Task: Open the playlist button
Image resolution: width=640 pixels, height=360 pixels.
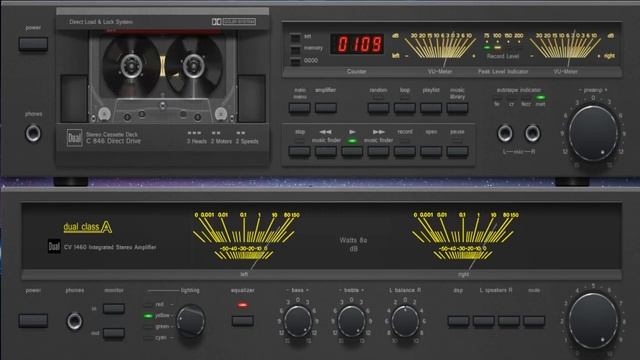Action: pos(431,108)
